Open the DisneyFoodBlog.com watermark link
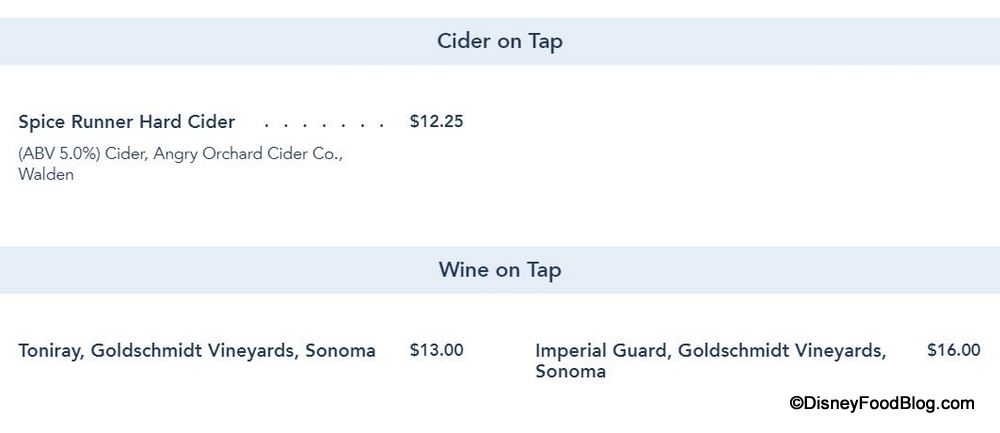This screenshot has height=433, width=1000. [x=882, y=404]
